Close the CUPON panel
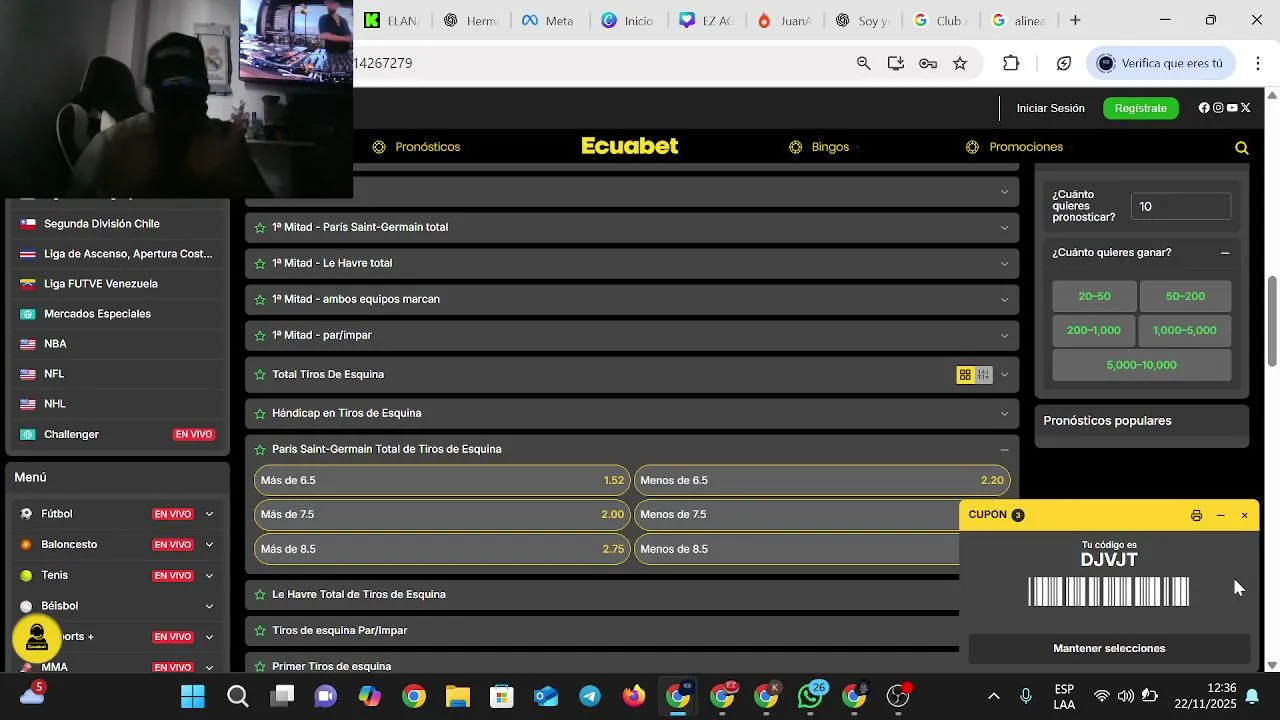The width and height of the screenshot is (1280, 720). 1245,516
